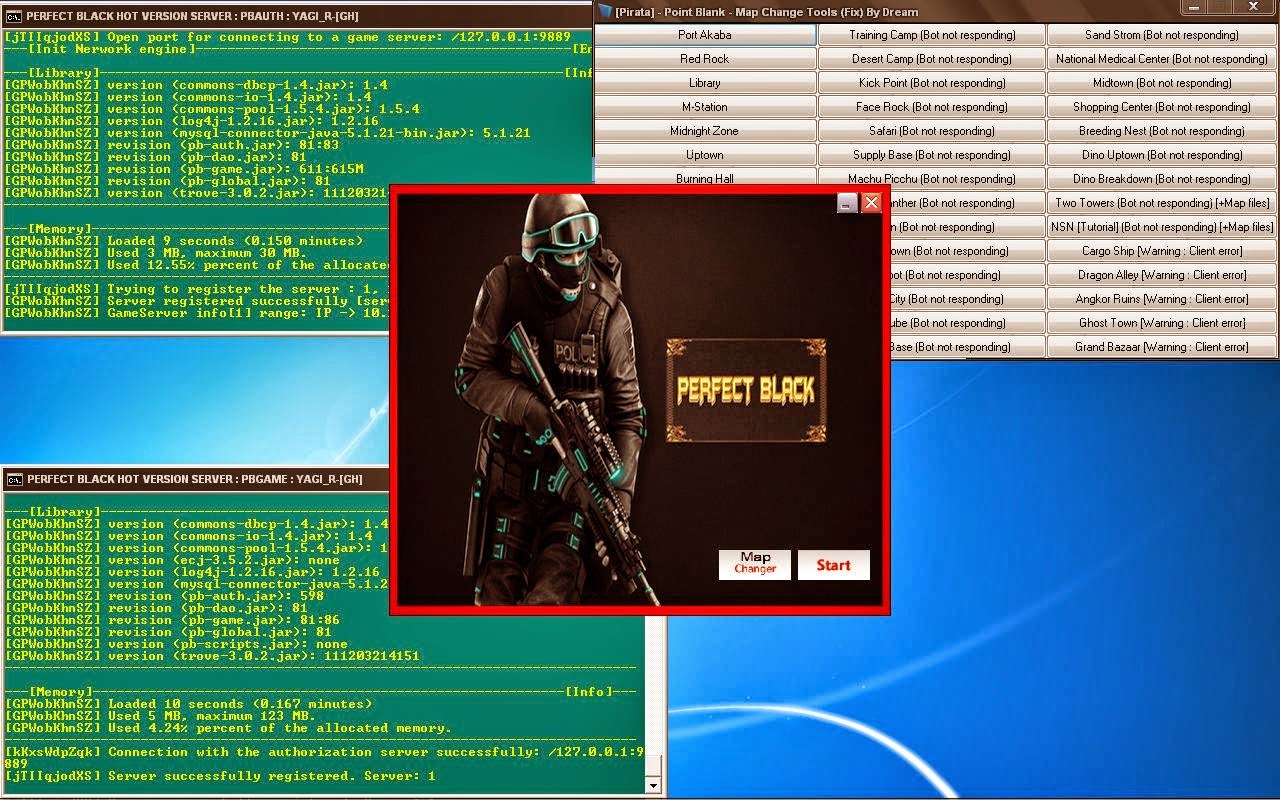Select the Library map

pos(703,82)
